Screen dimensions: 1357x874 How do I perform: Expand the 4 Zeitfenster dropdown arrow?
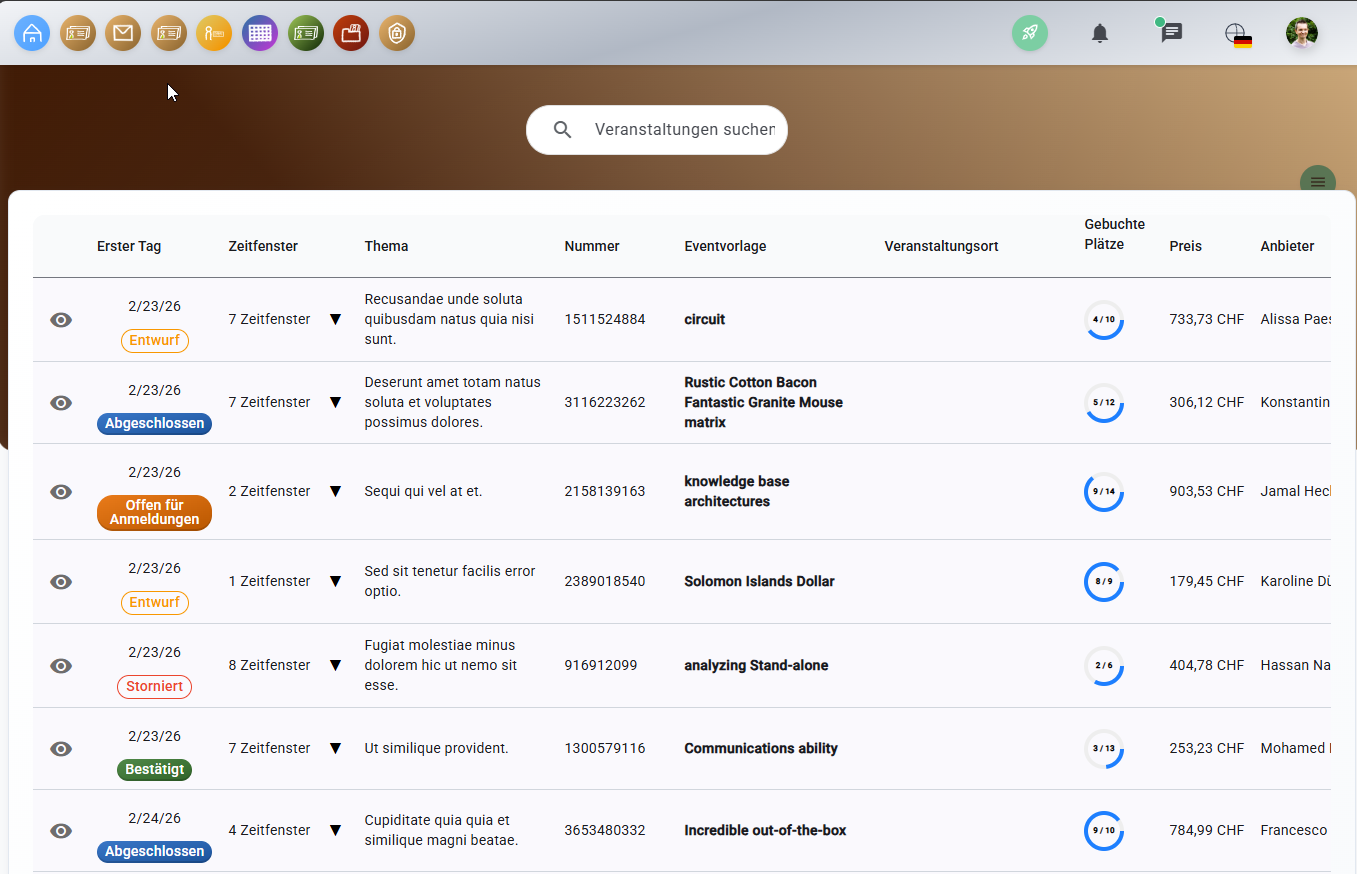click(336, 831)
